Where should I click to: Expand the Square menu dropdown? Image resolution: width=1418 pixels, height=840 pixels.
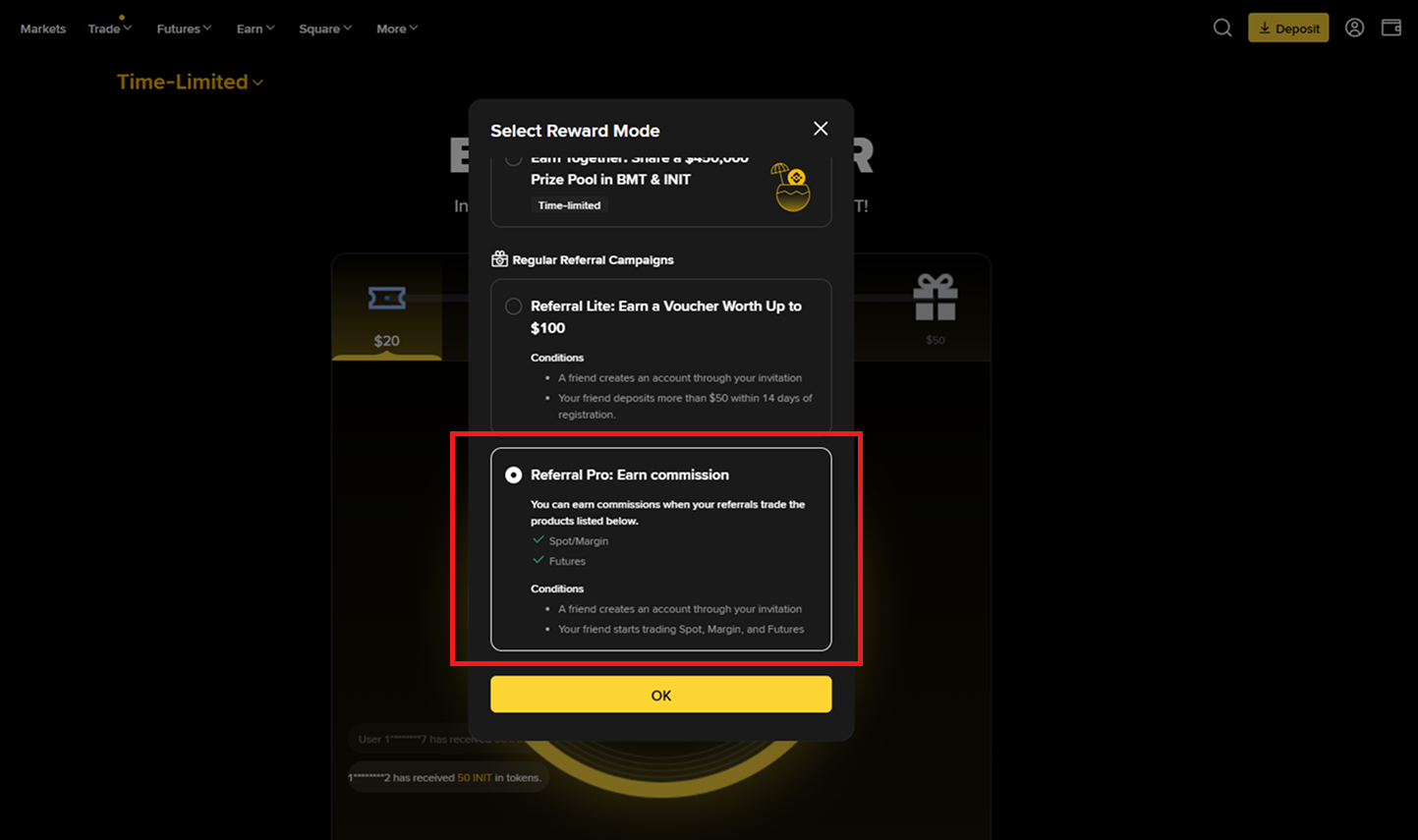[325, 28]
